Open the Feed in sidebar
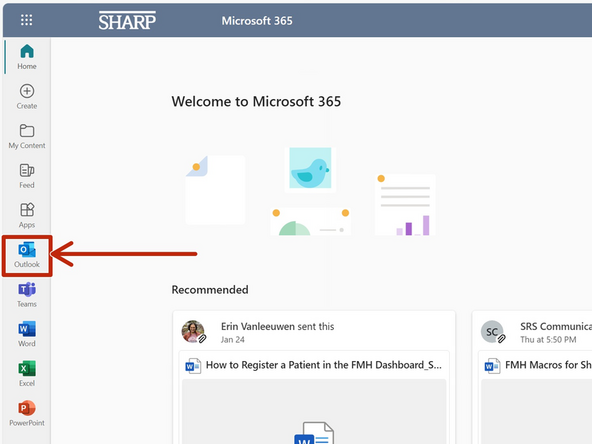This screenshot has height=444, width=592. coord(27,176)
